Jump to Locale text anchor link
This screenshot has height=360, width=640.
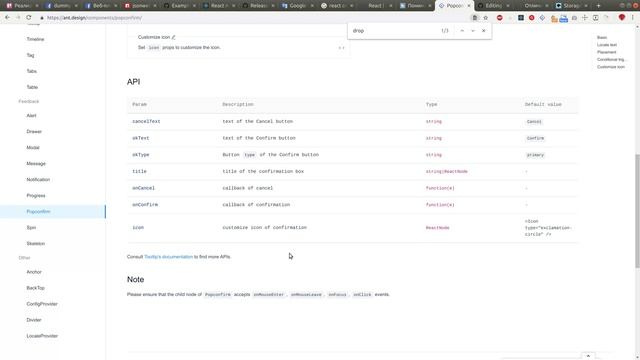(607, 45)
